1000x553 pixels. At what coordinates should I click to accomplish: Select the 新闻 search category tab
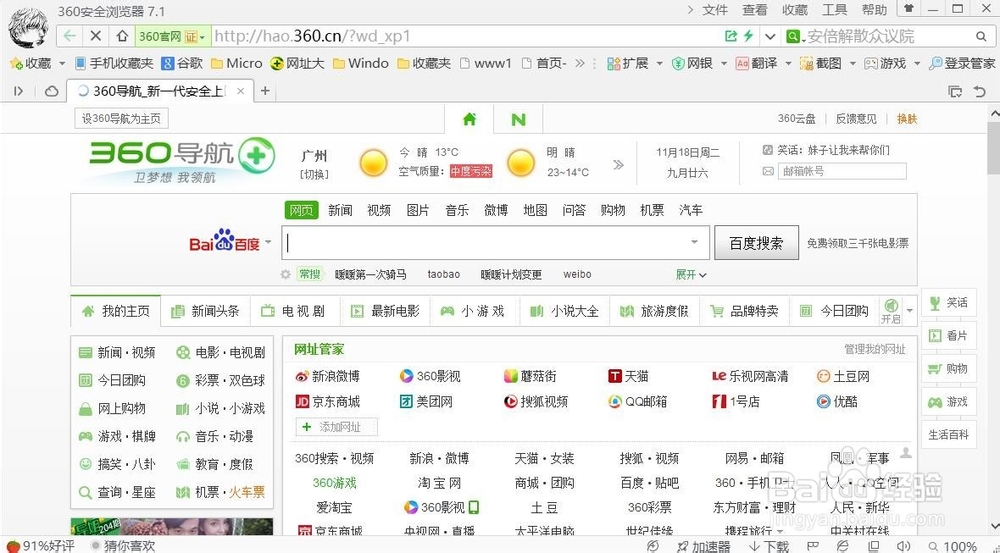coord(340,210)
